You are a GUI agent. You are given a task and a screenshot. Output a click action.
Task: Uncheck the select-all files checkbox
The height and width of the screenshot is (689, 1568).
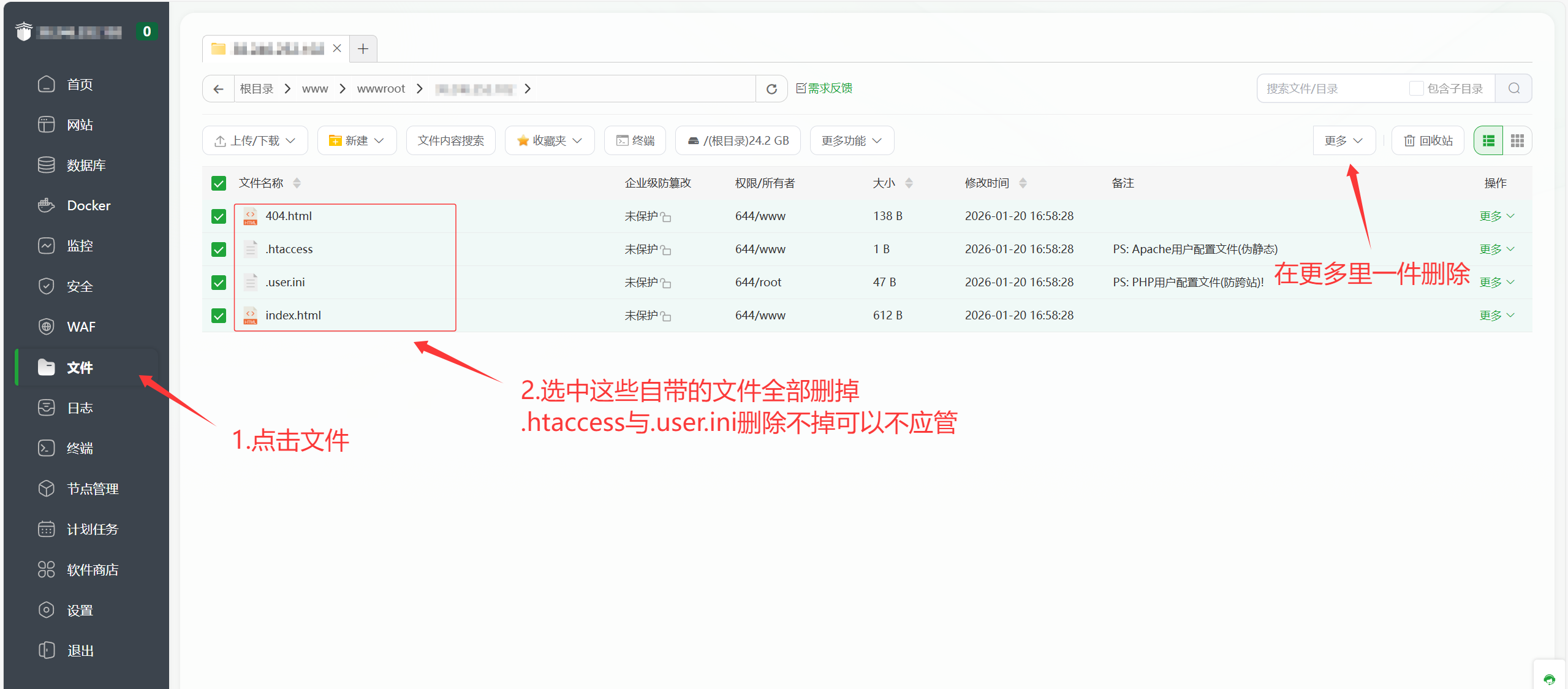coord(219,183)
